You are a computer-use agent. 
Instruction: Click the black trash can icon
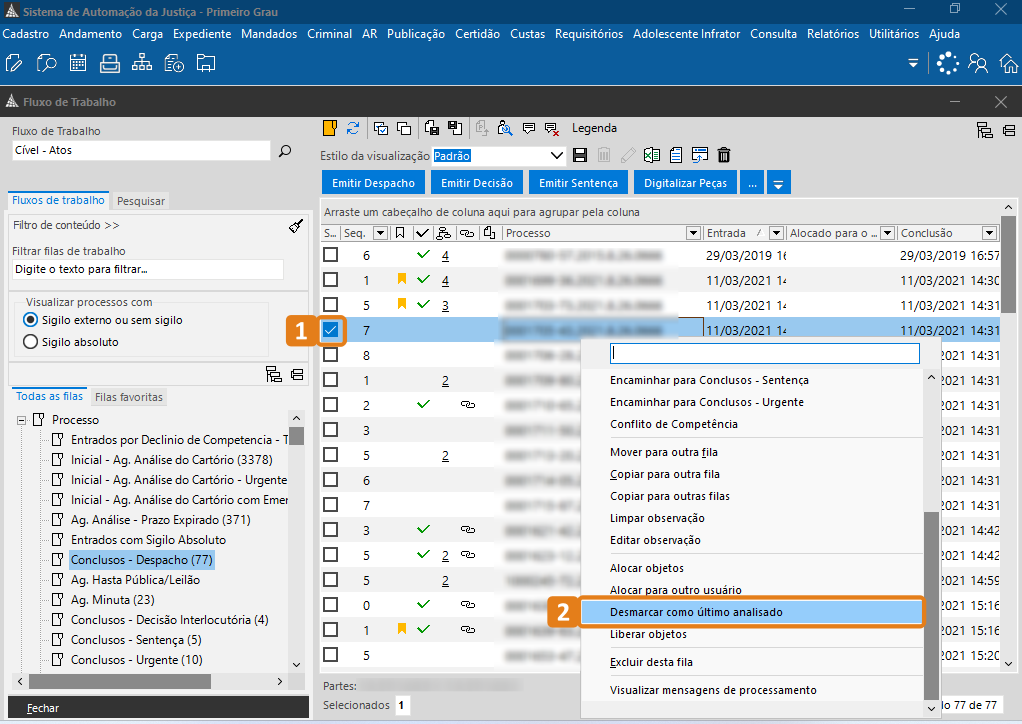pos(723,155)
